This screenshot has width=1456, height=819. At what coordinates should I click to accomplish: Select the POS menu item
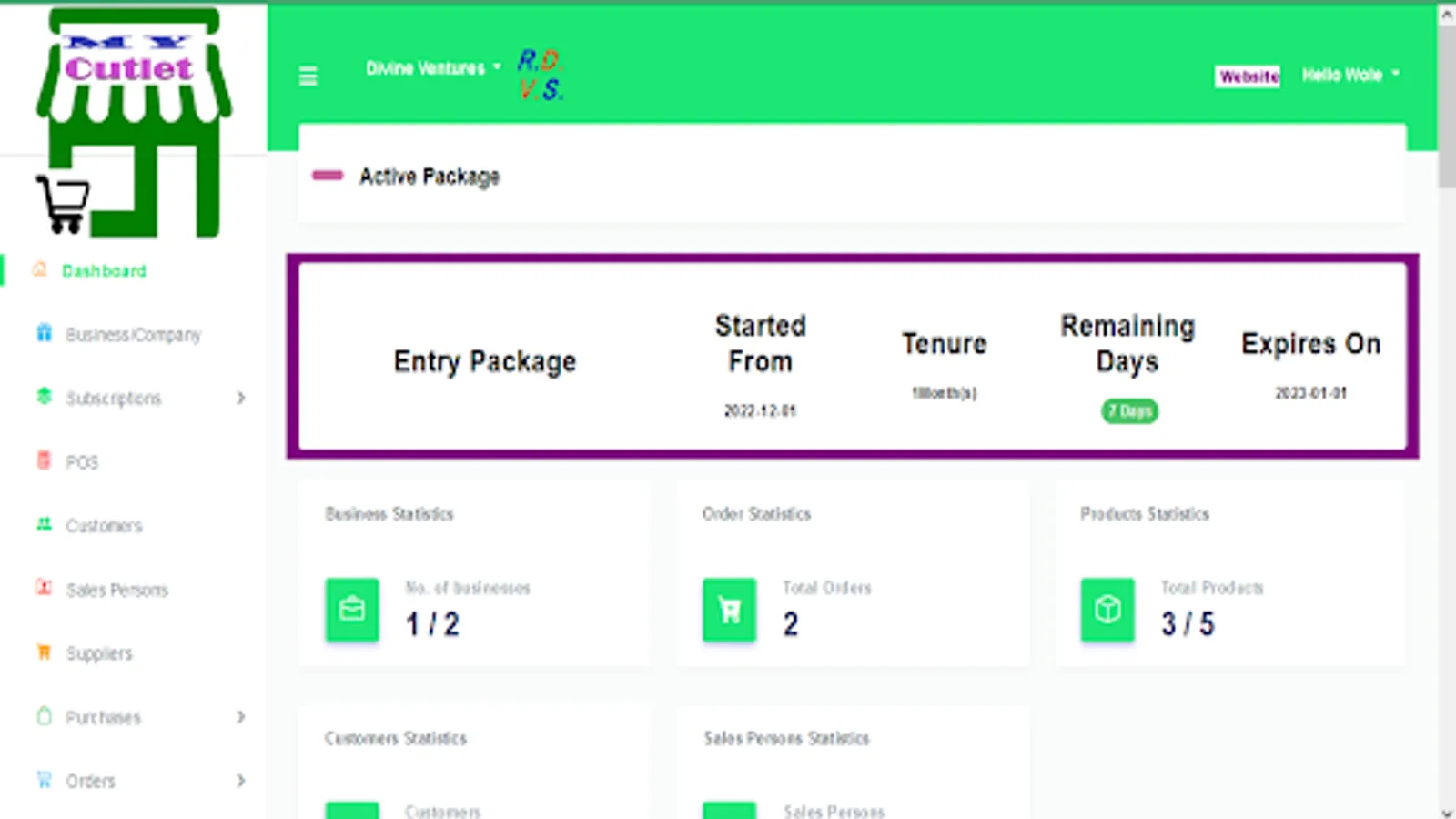[x=82, y=462]
